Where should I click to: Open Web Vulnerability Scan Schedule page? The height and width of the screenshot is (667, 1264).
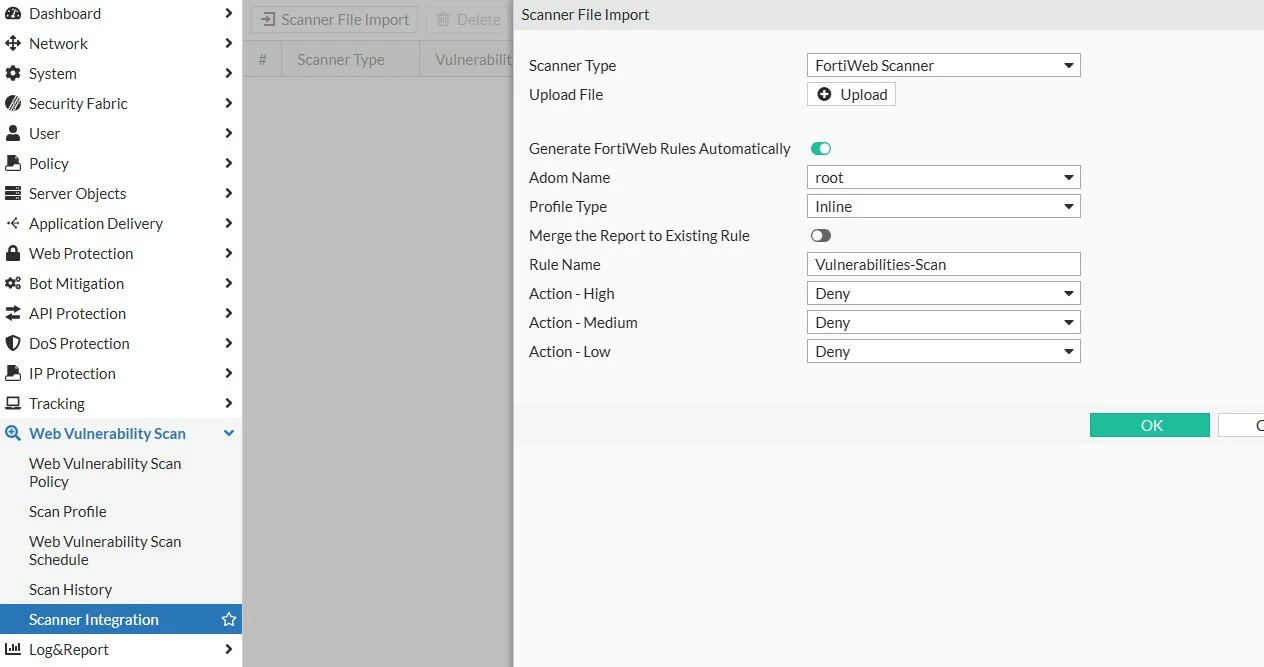coord(105,551)
